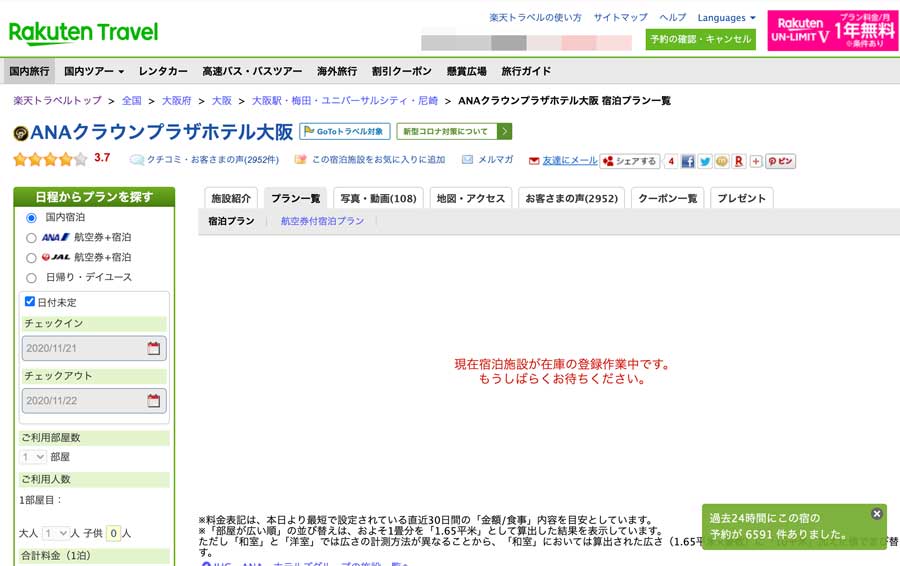Open the 大人 adult count dropdown

pyautogui.click(x=56, y=533)
